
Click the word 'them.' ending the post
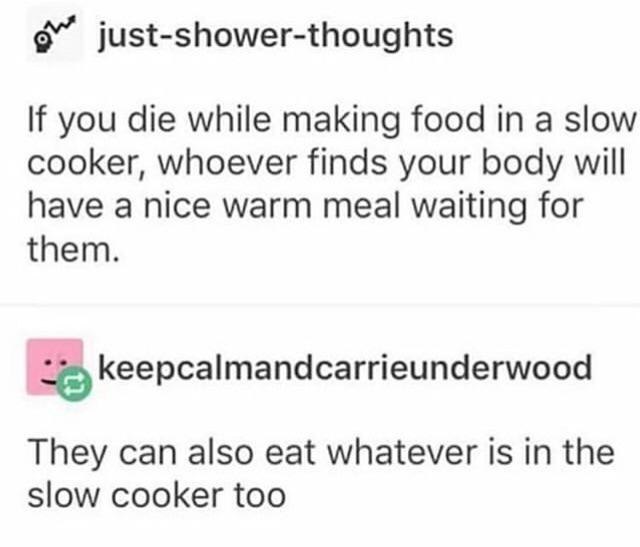pos(74,250)
